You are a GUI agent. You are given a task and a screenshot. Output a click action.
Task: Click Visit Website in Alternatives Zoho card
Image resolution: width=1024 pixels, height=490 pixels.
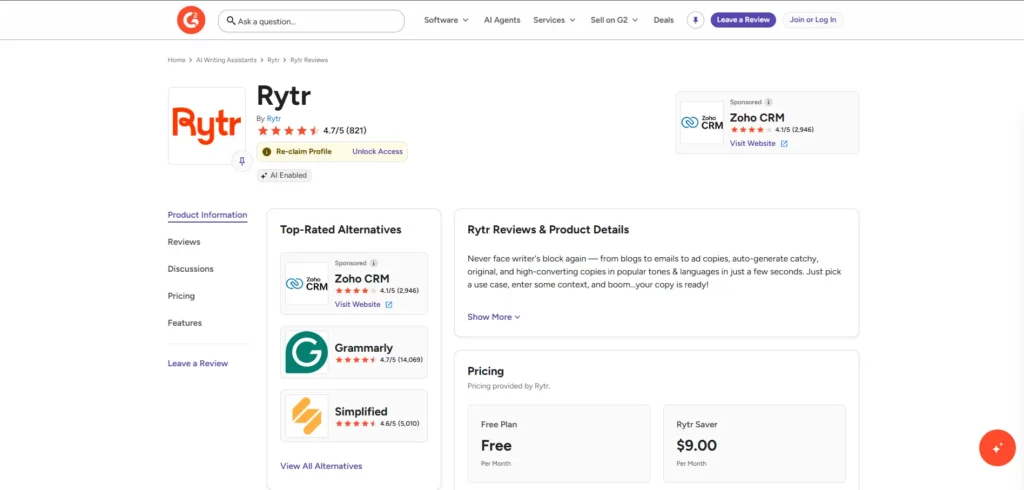click(x=358, y=304)
